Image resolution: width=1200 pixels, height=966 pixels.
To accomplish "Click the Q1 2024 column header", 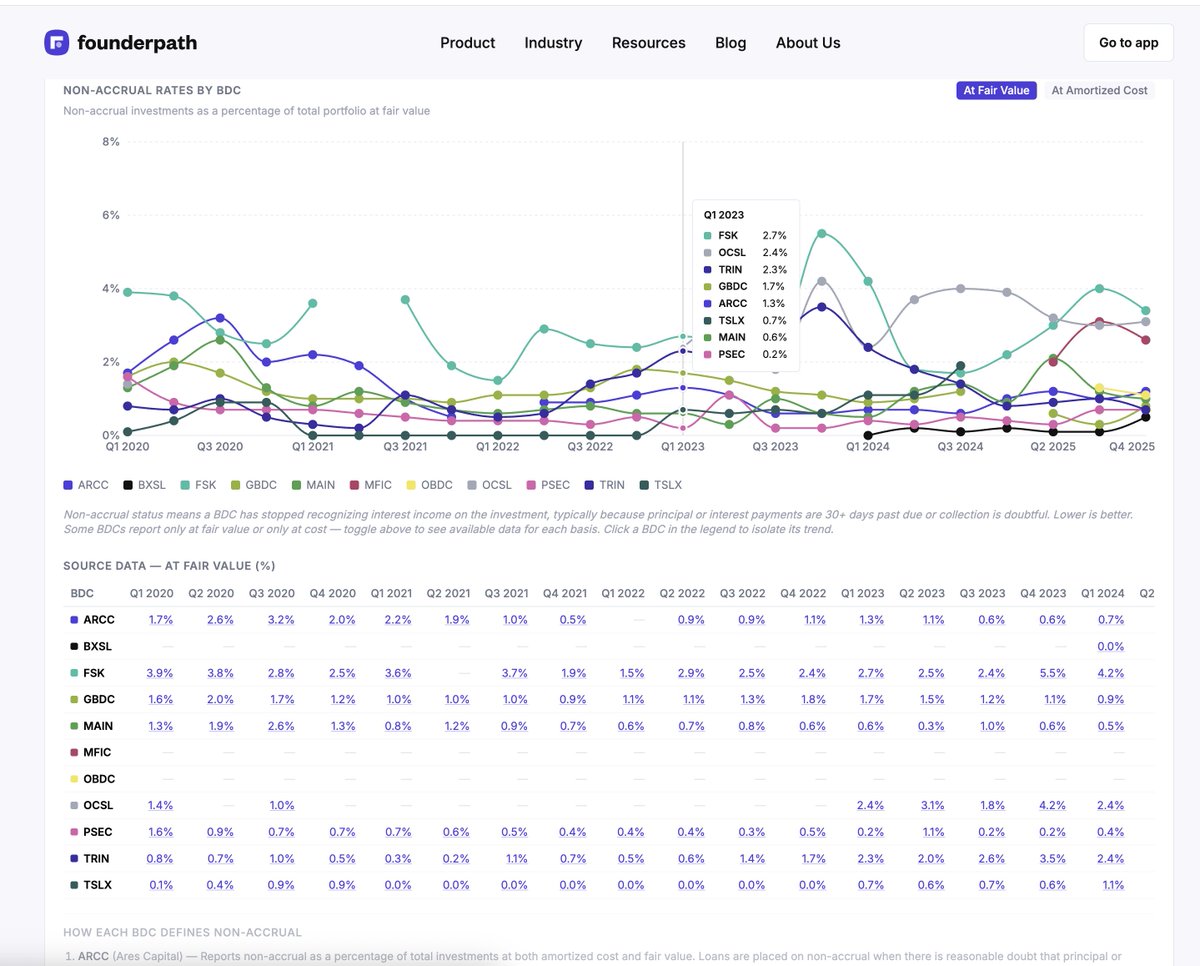I will click(x=1101, y=593).
